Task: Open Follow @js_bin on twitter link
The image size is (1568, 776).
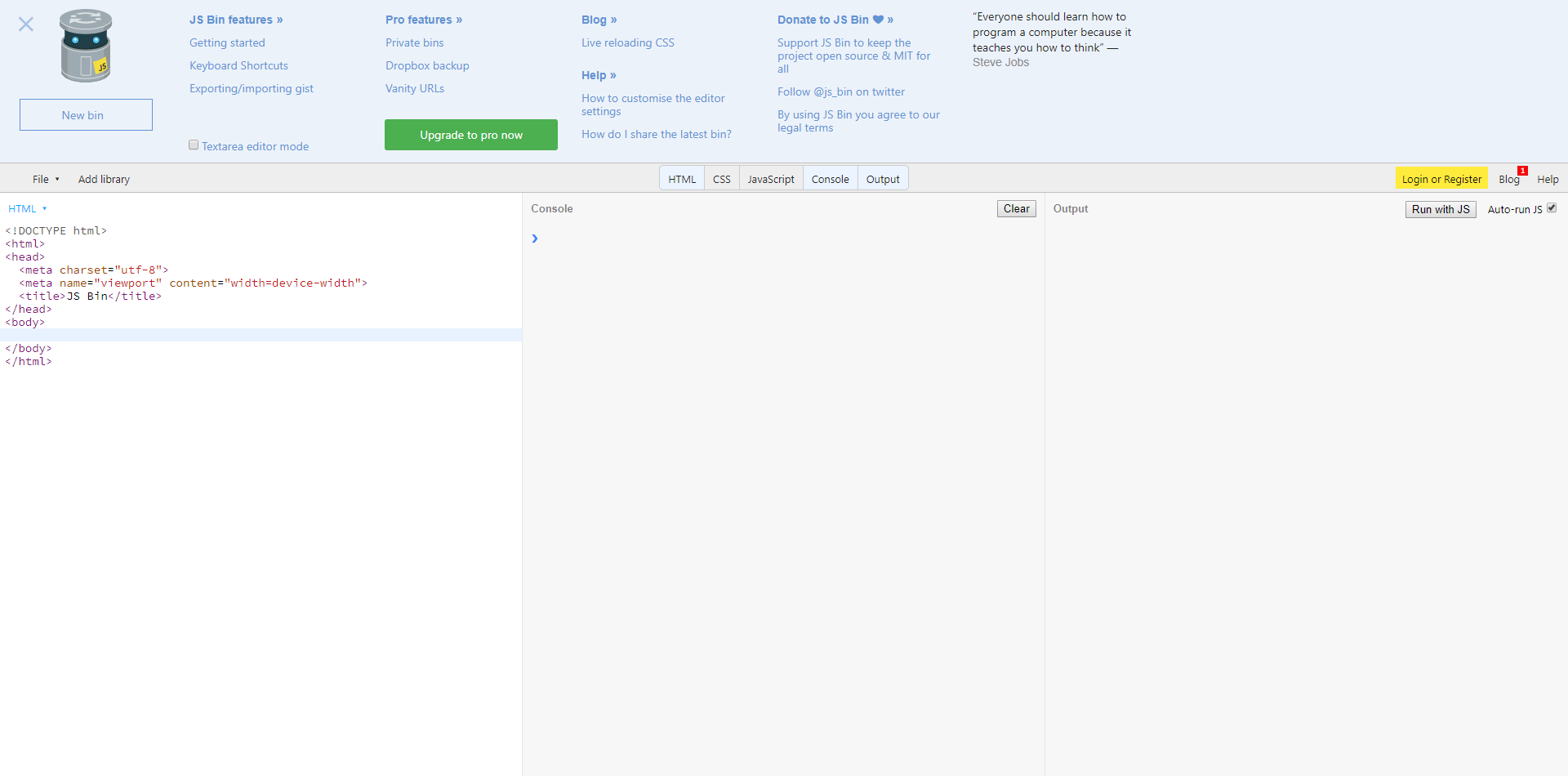Action: 841,91
